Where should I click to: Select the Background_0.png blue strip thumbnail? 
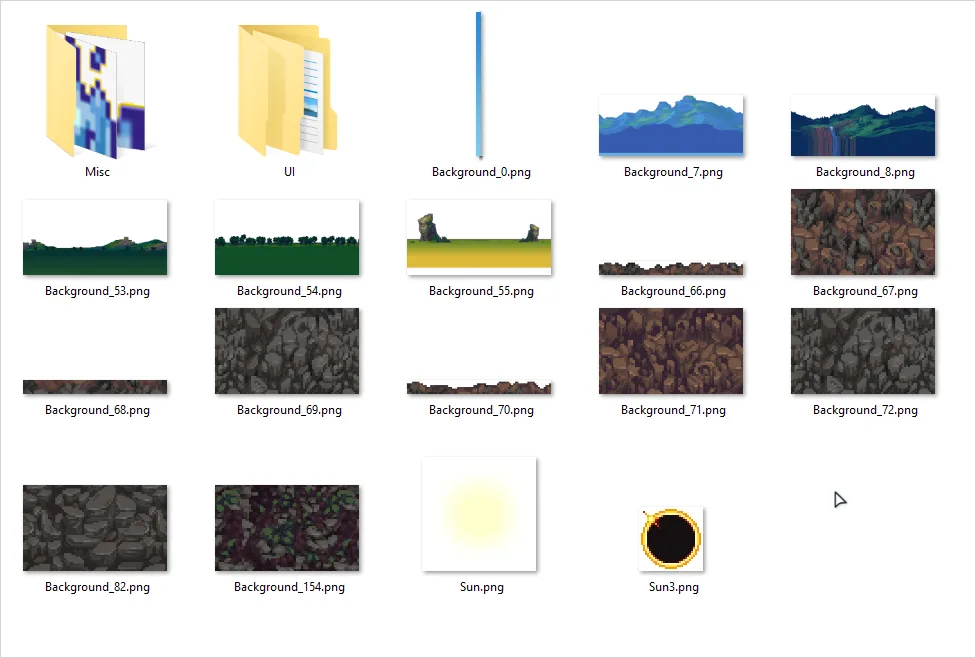coord(479,85)
